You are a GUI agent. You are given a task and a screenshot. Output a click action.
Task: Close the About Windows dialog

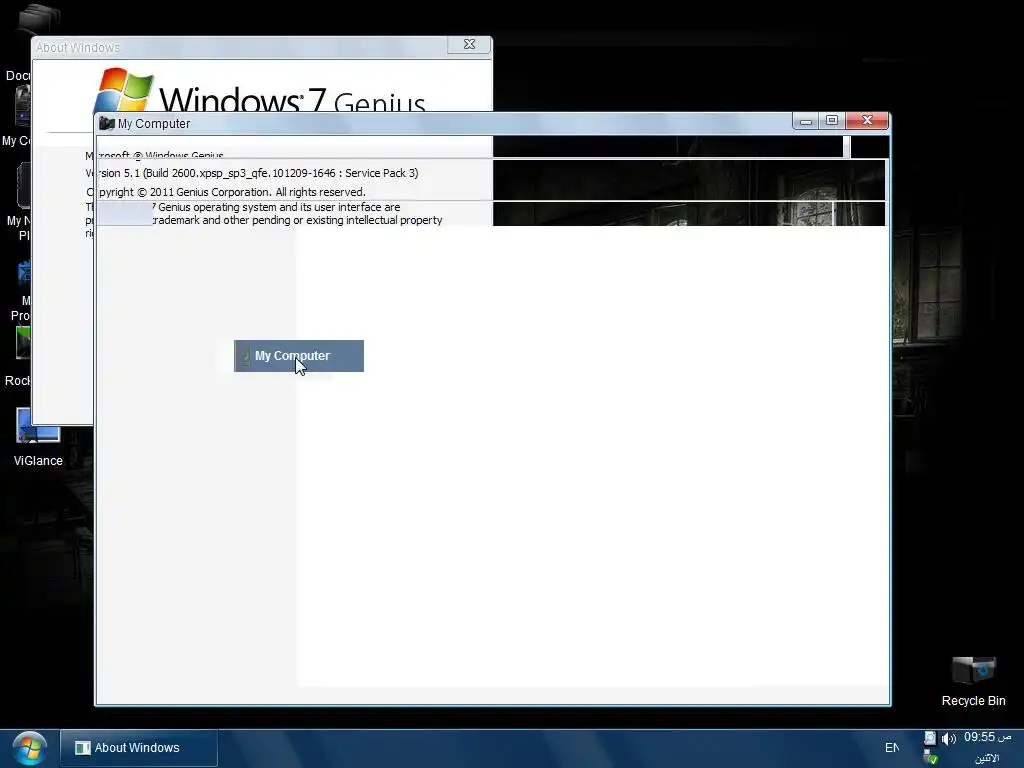(x=469, y=44)
